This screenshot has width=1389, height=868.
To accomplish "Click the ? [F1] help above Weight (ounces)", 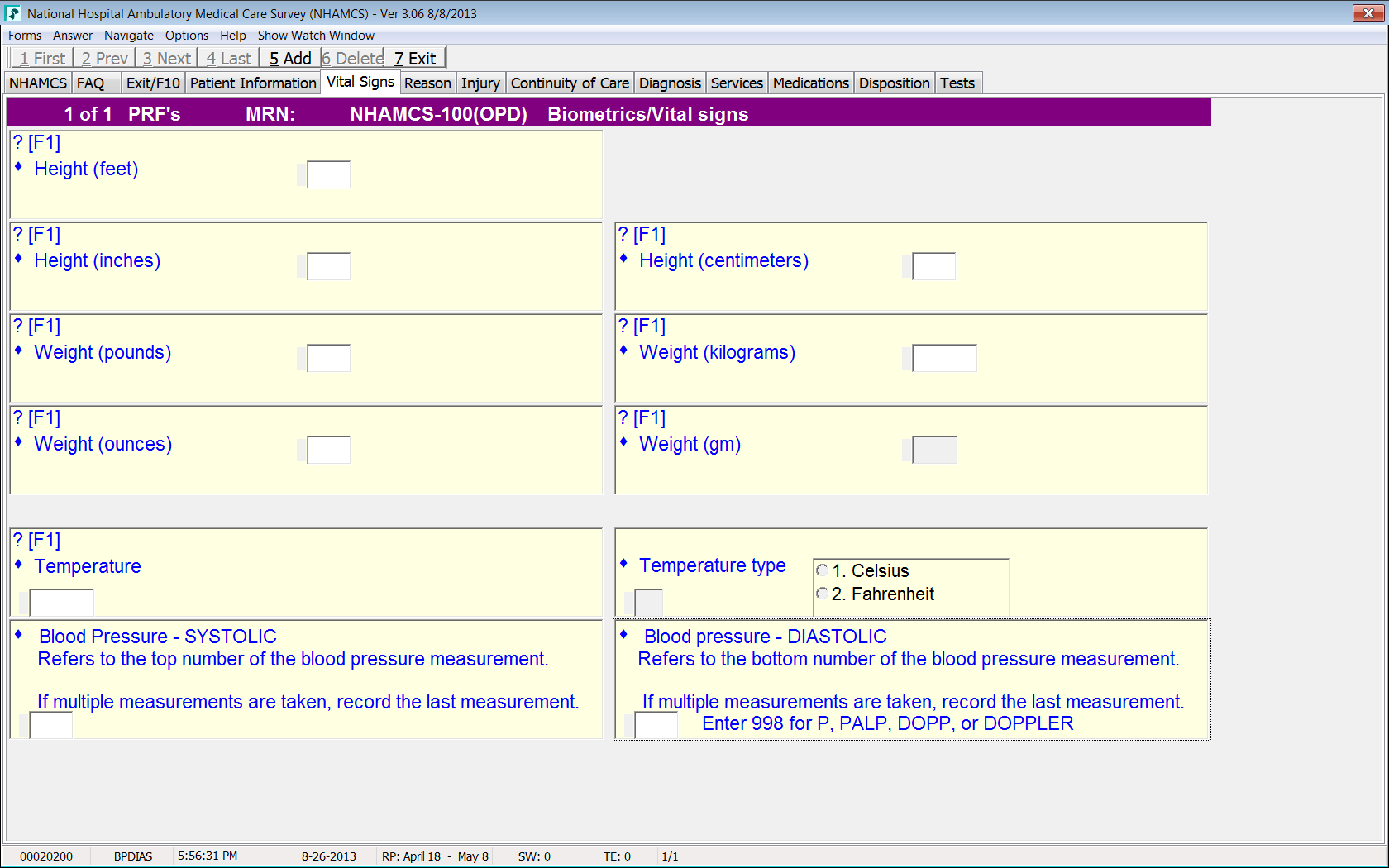I will [37, 418].
